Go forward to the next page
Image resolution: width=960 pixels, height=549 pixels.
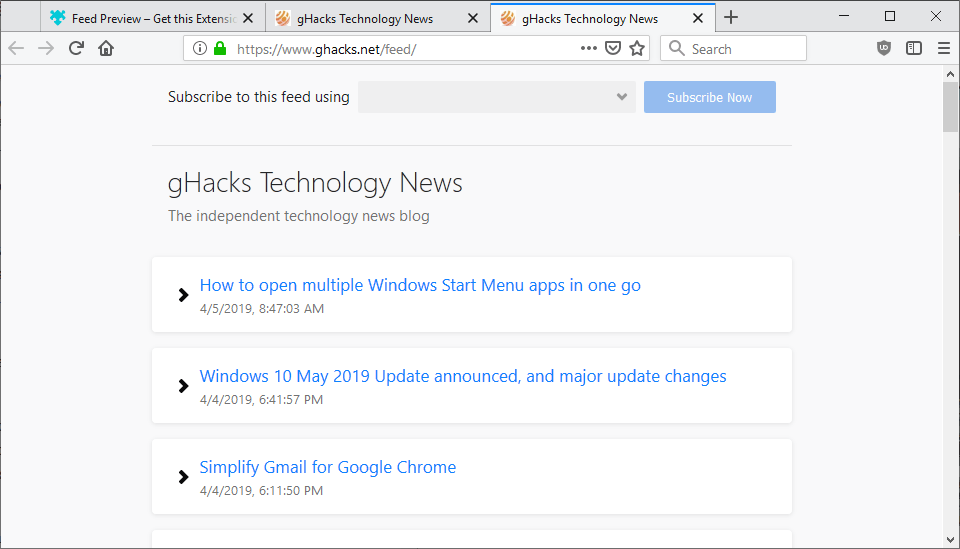pos(46,48)
